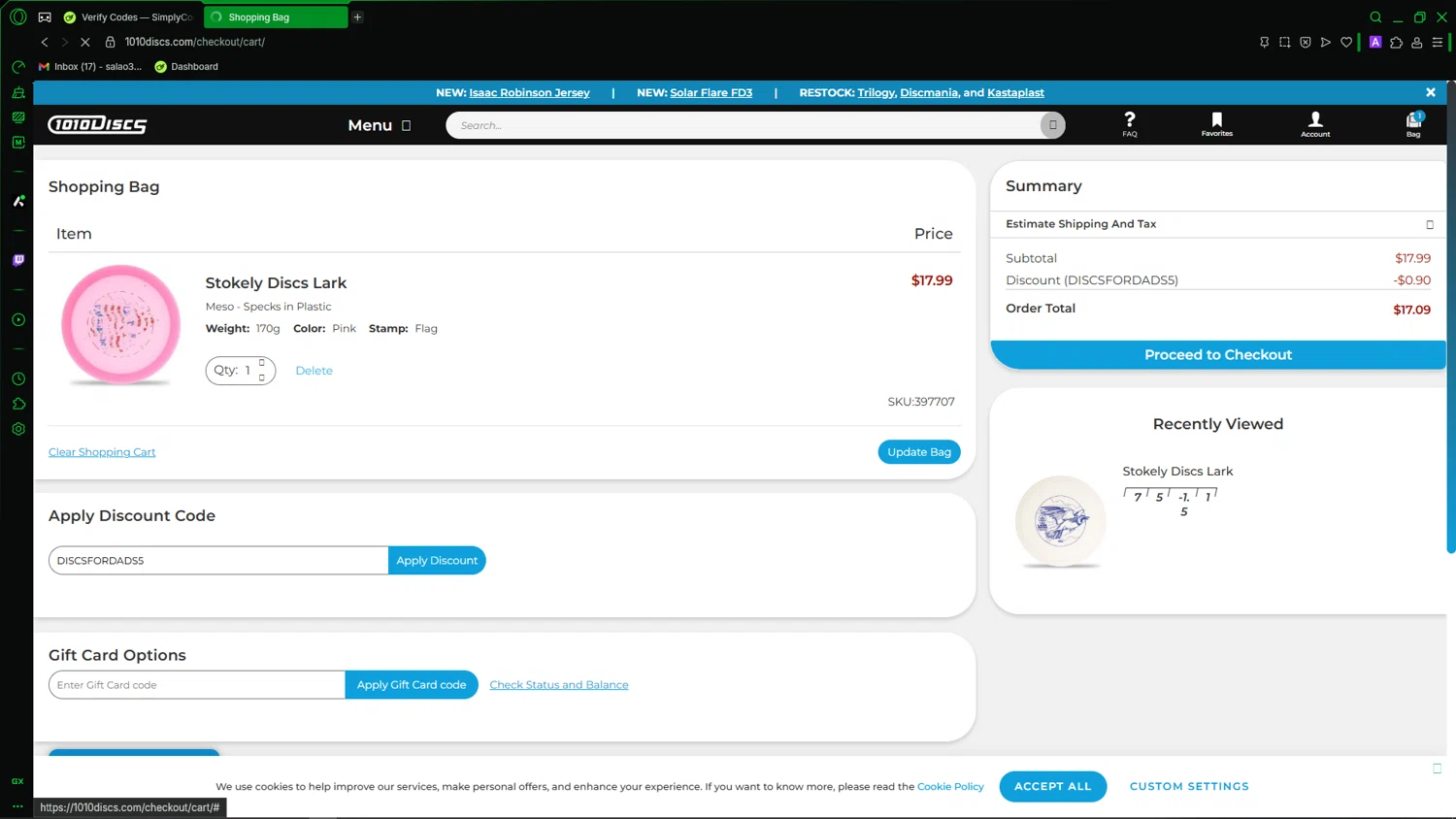The height and width of the screenshot is (819, 1456).
Task: Stop loading the page with the X button
Action: click(85, 42)
